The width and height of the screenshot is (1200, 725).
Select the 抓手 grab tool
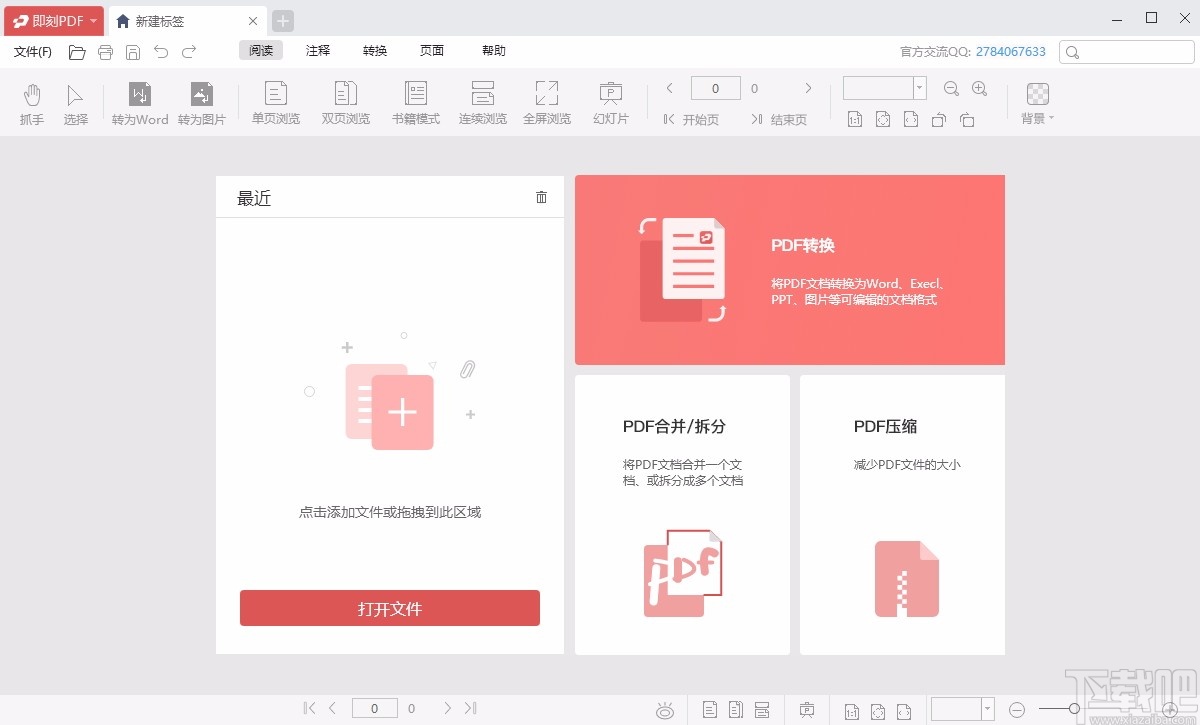click(31, 102)
